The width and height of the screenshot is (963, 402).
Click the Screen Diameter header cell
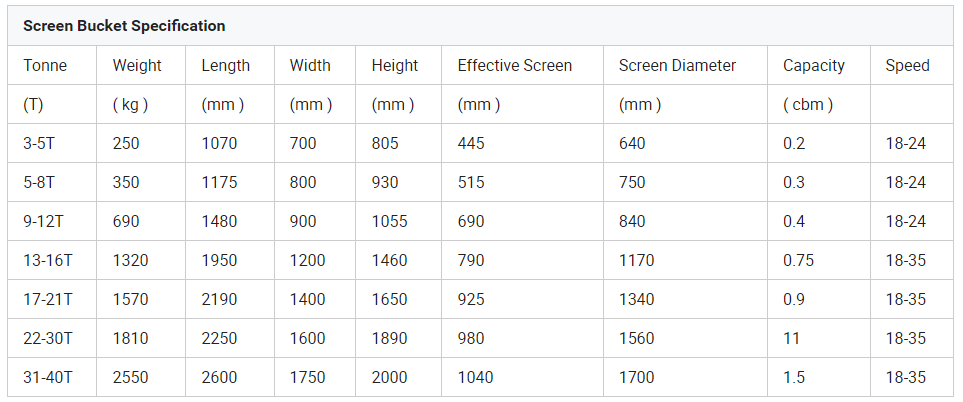coord(677,66)
